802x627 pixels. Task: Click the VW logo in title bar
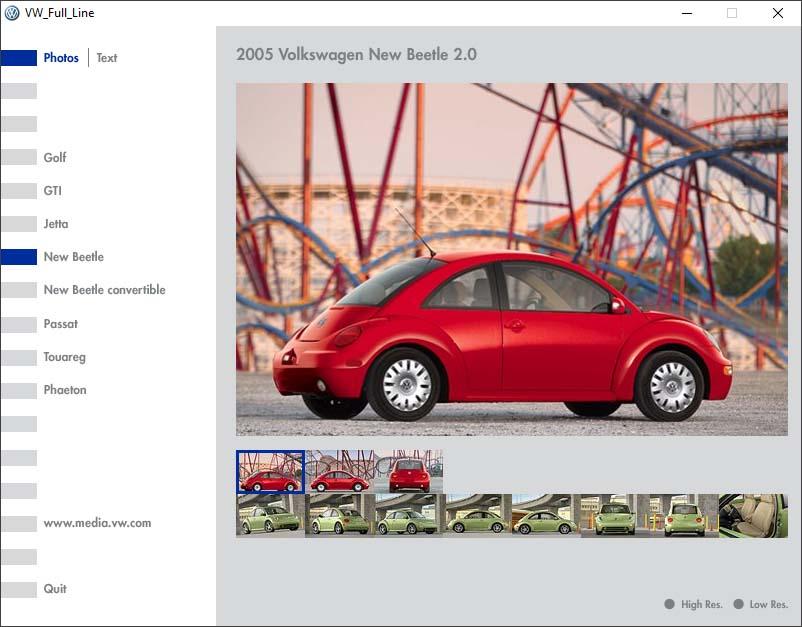point(12,13)
